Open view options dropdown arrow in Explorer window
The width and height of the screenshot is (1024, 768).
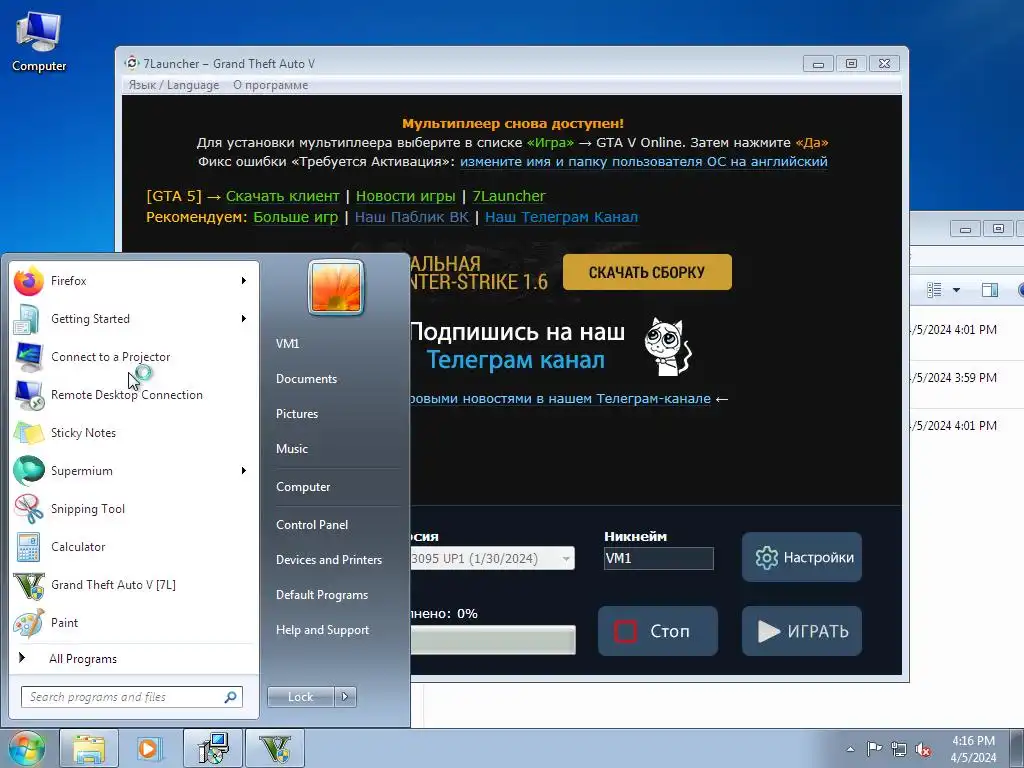[956, 290]
